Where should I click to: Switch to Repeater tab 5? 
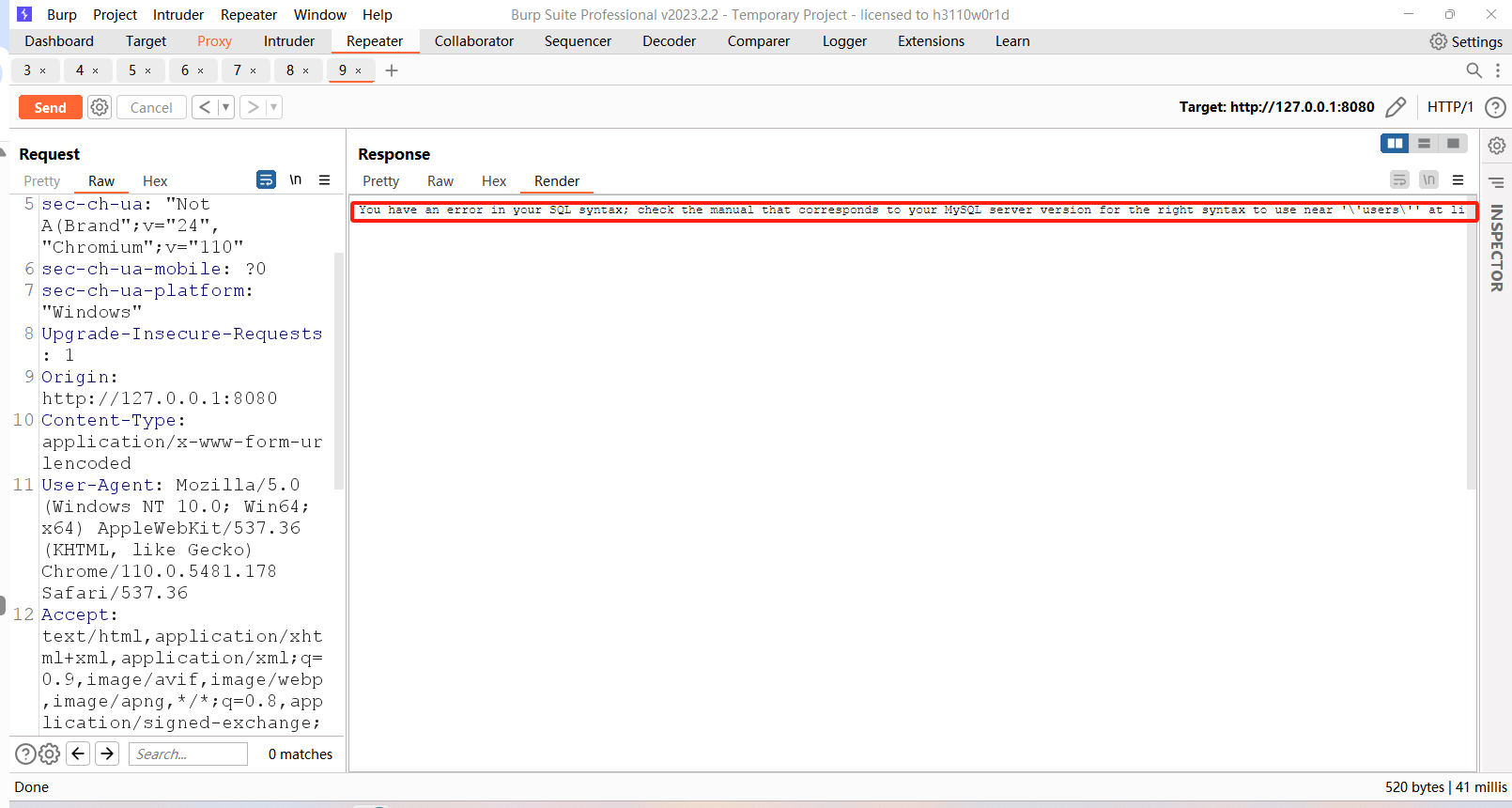[x=133, y=70]
